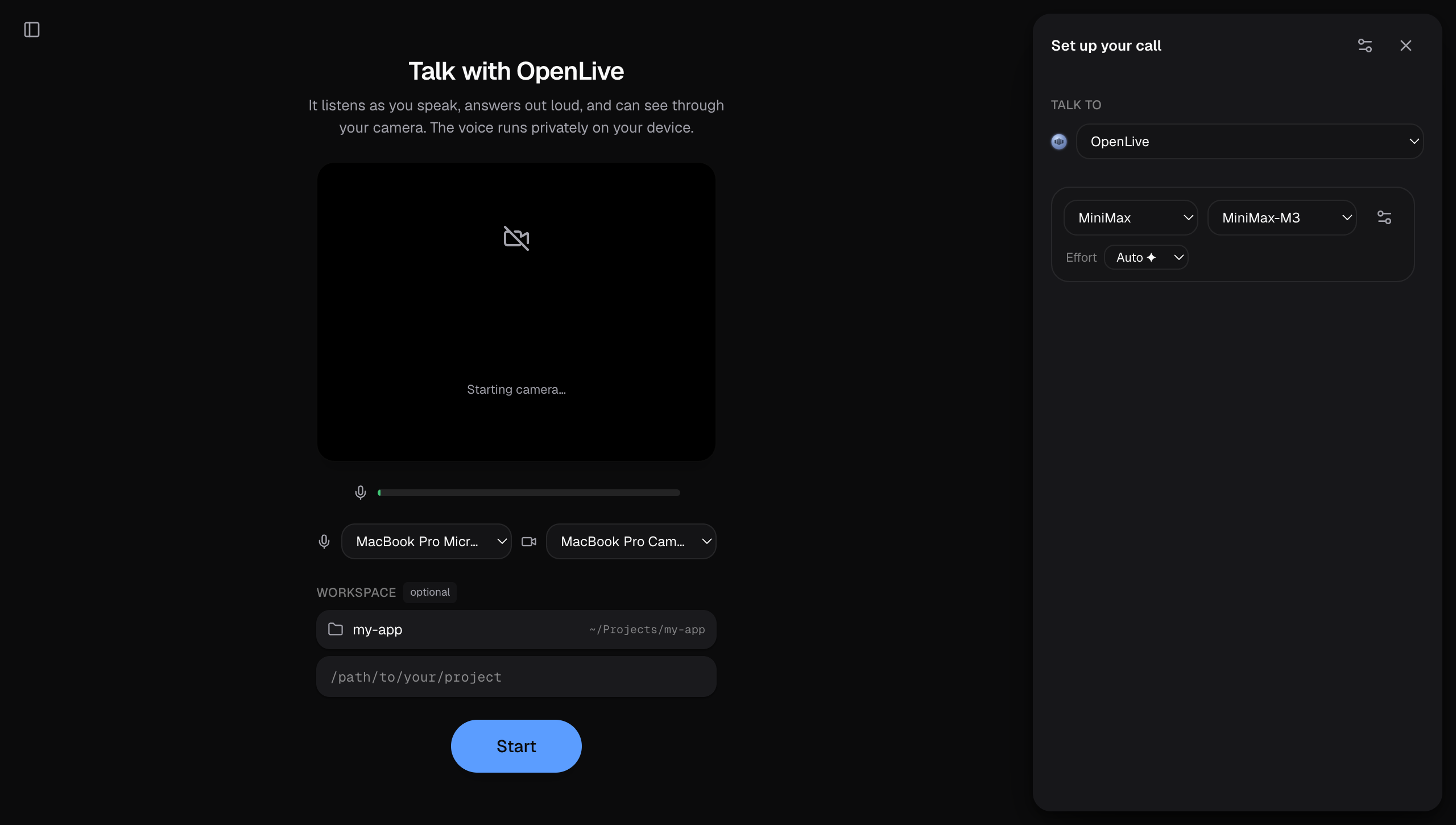
Task: Click the OpenLive voice avatar icon
Action: point(1059,142)
